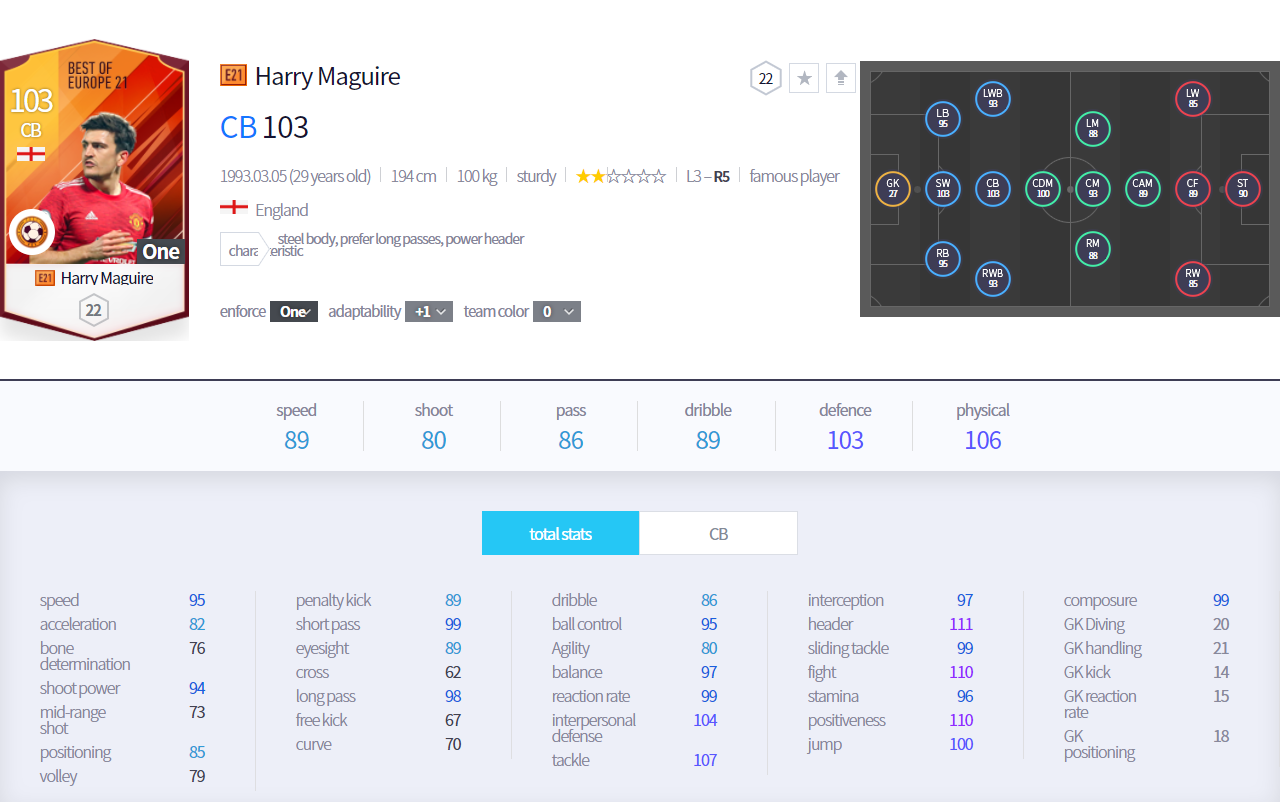Click the star favorite icon
Viewport: 1284px width, 808px height.
click(x=804, y=78)
